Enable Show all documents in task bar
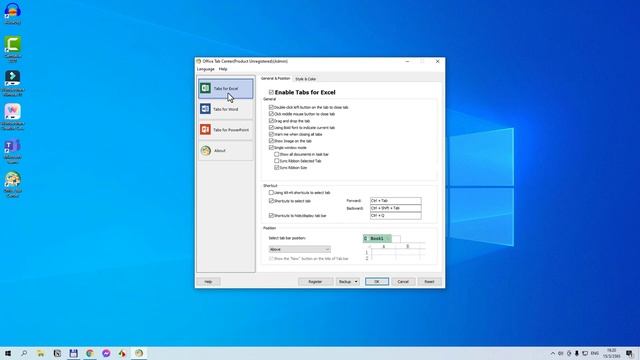 point(276,154)
